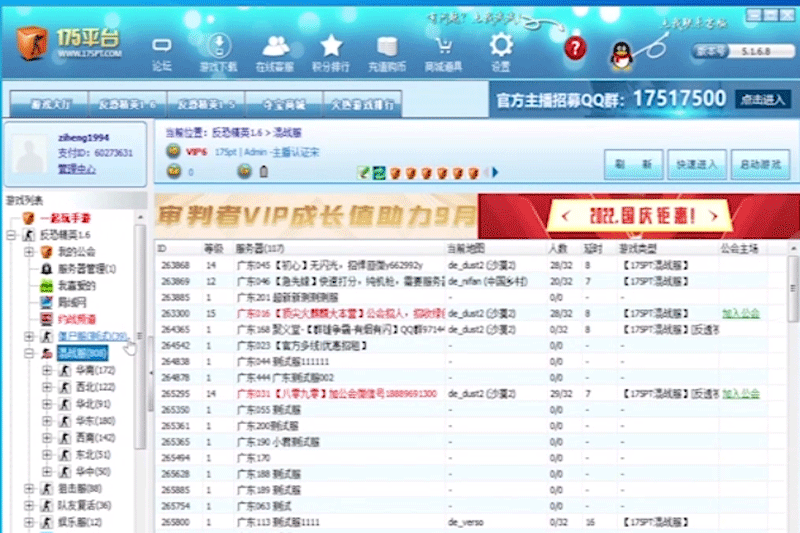The width and height of the screenshot is (800, 533).
Task: Expand the 华南(172) region
Action: click(47, 370)
